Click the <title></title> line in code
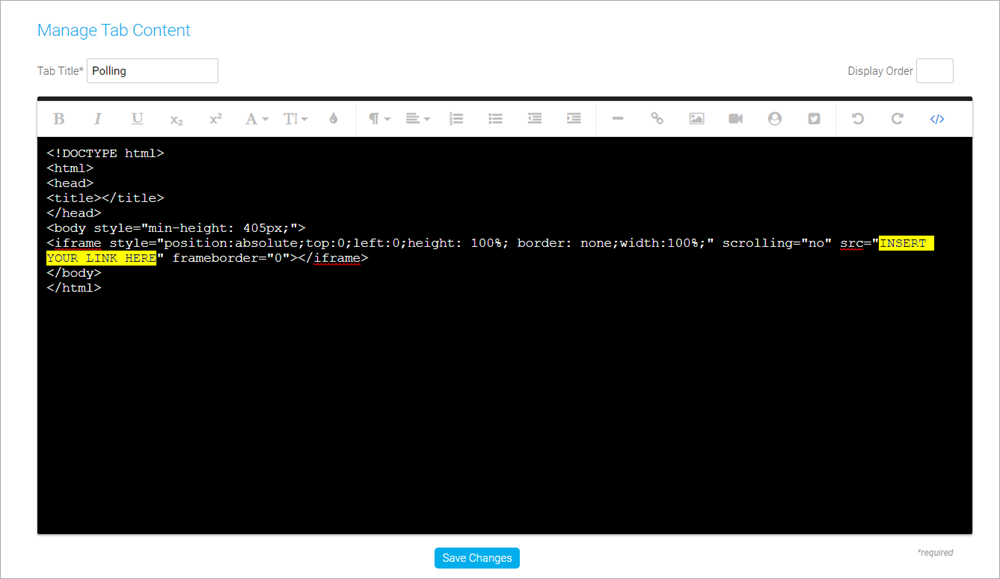The height and width of the screenshot is (579, 1000). pyautogui.click(x=105, y=198)
